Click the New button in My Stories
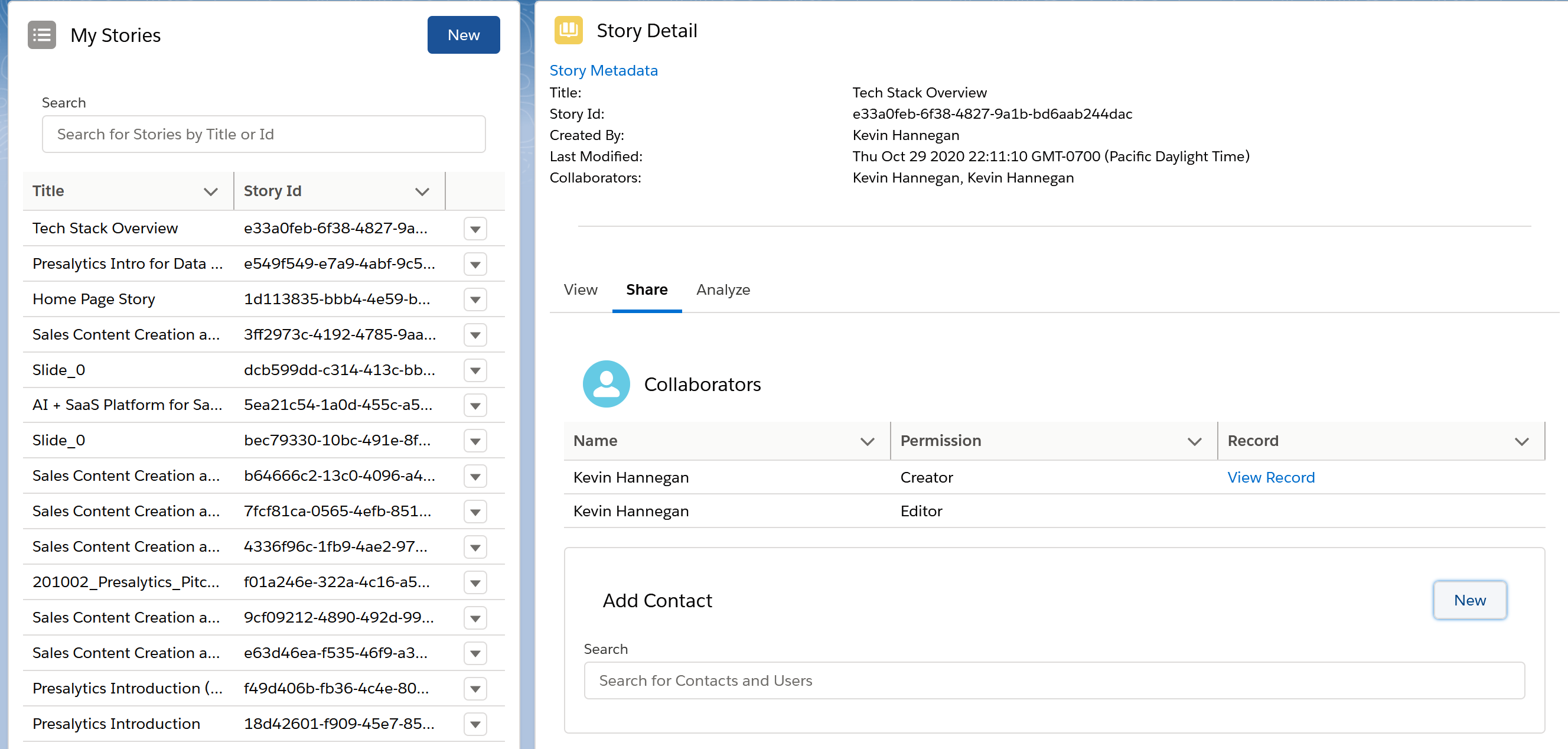 pos(463,35)
